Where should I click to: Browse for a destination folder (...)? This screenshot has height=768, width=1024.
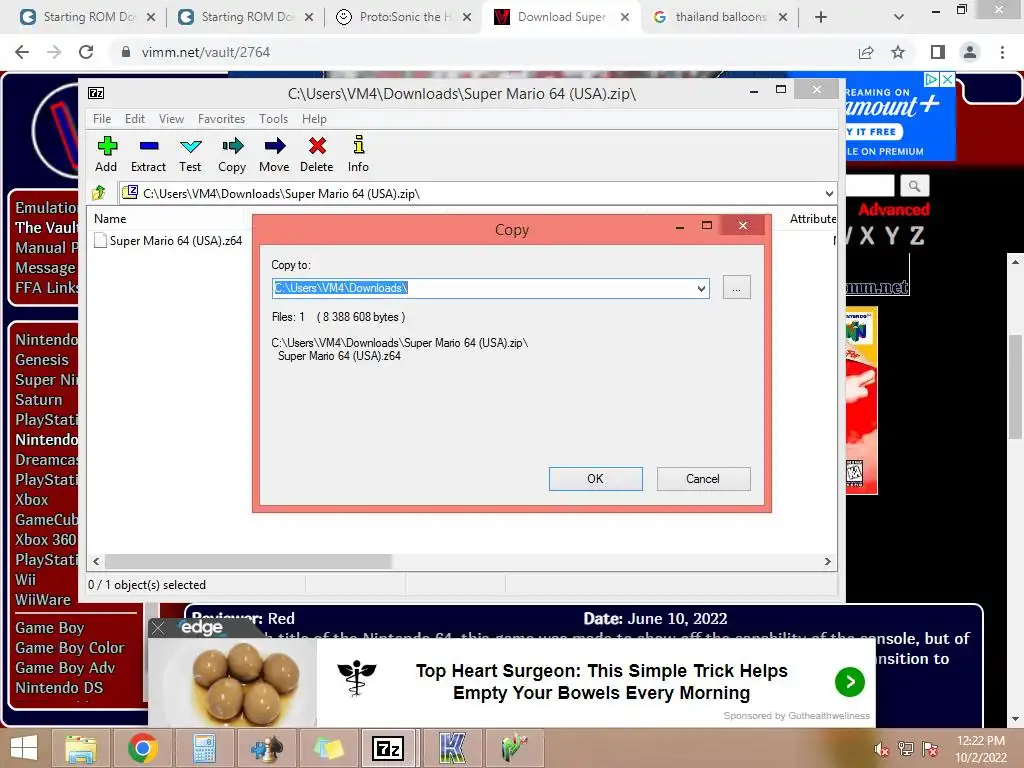(x=737, y=287)
